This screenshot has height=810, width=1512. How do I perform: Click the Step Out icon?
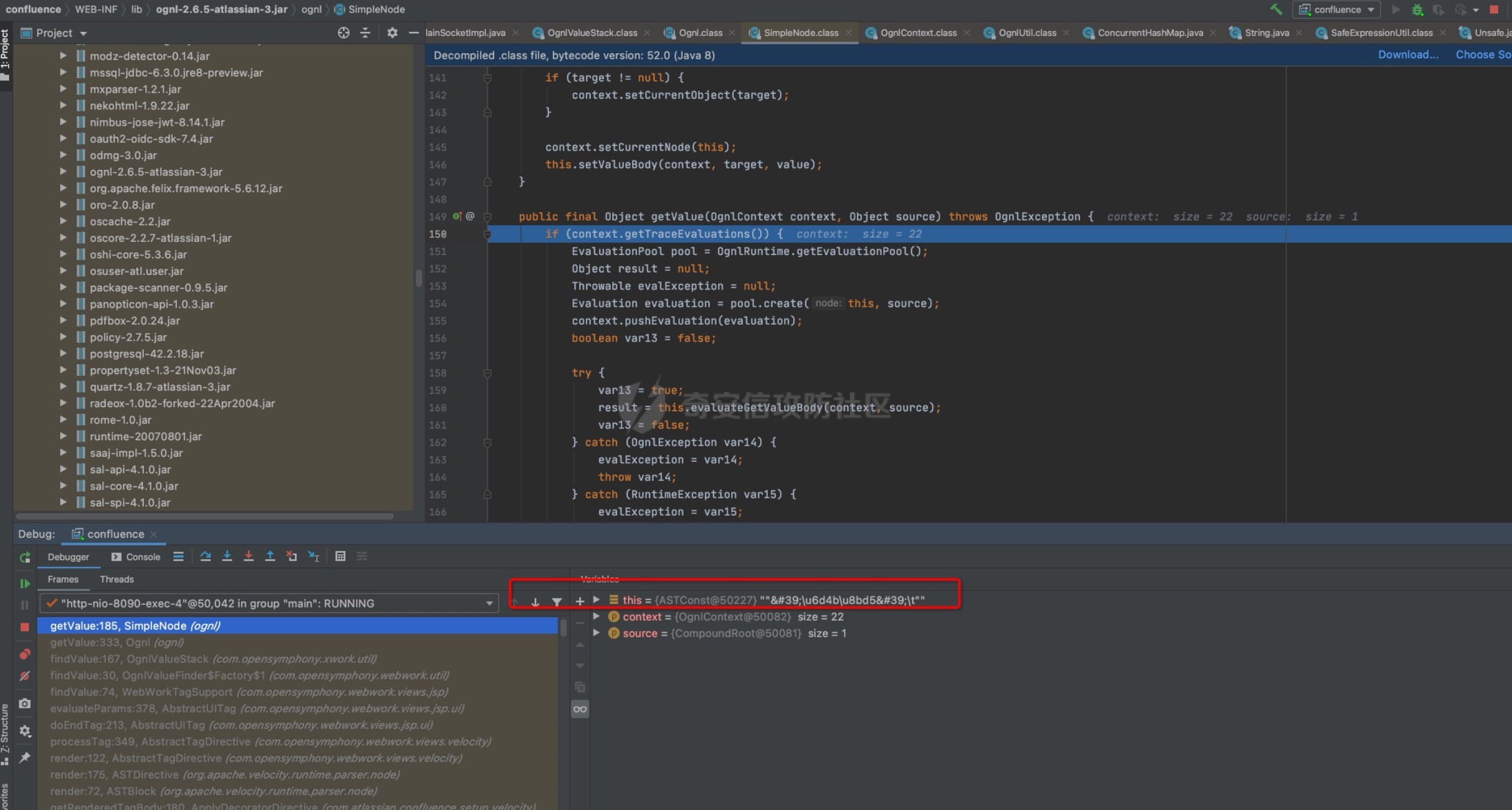[270, 556]
